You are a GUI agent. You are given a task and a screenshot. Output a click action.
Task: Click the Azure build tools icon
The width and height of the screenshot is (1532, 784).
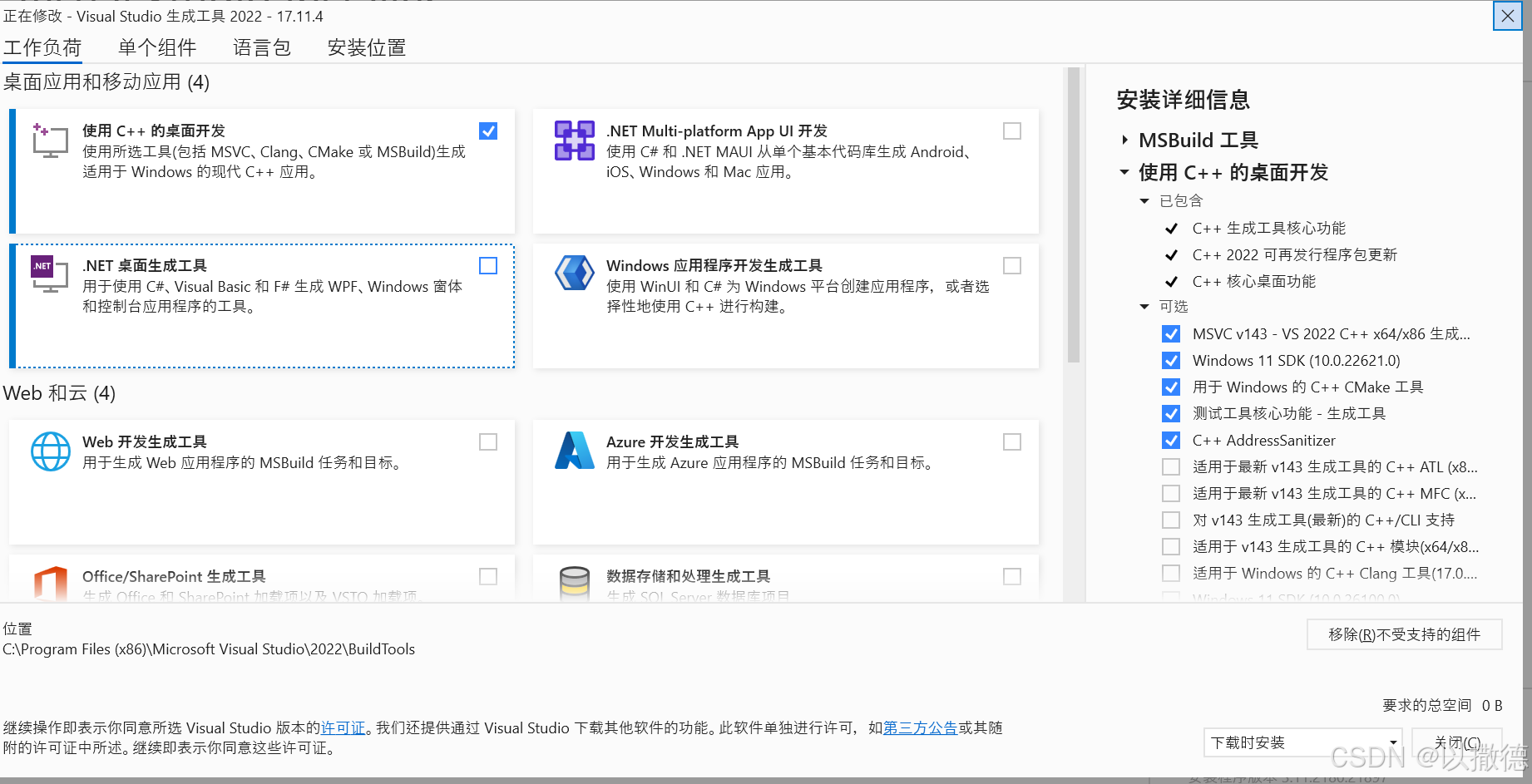575,451
